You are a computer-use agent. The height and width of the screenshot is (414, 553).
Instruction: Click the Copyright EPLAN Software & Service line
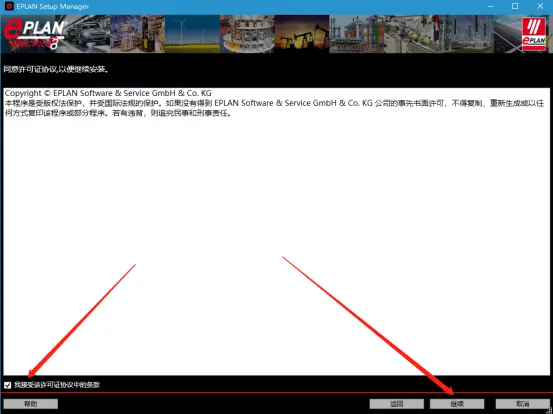coord(108,93)
